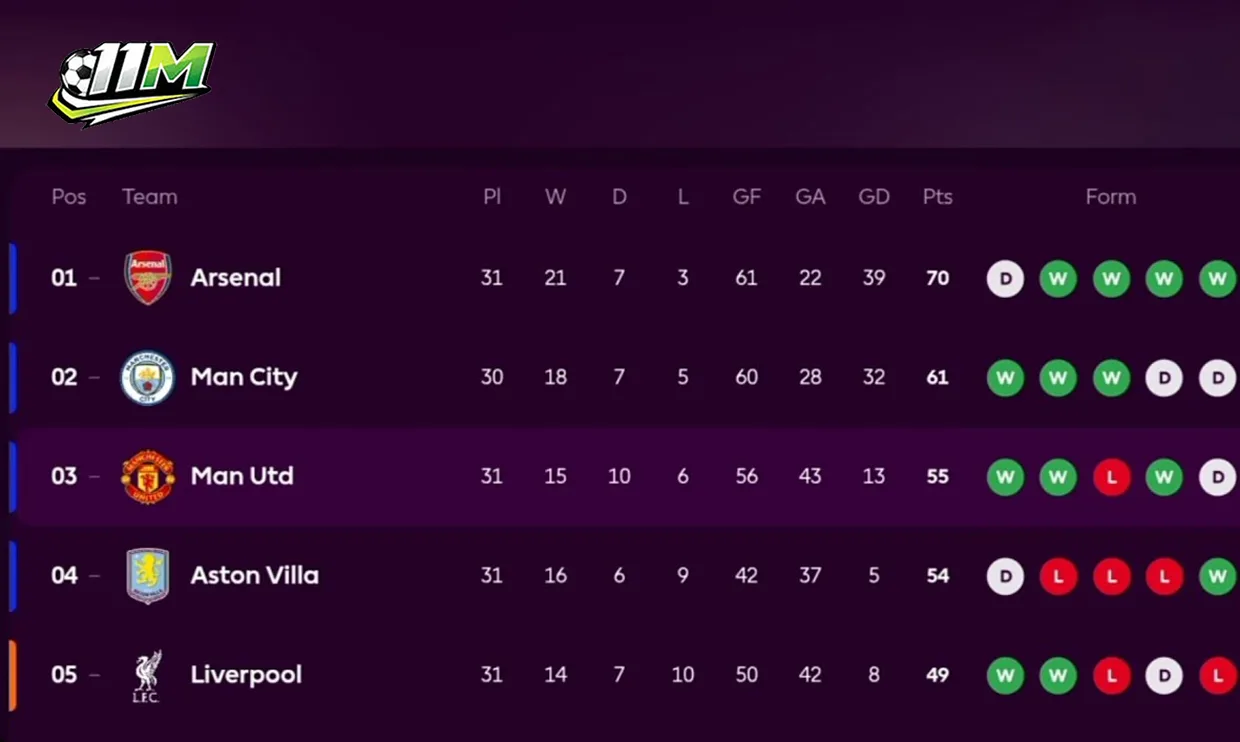The image size is (1240, 742).
Task: Sort table by Pts column header
Action: click(x=937, y=197)
